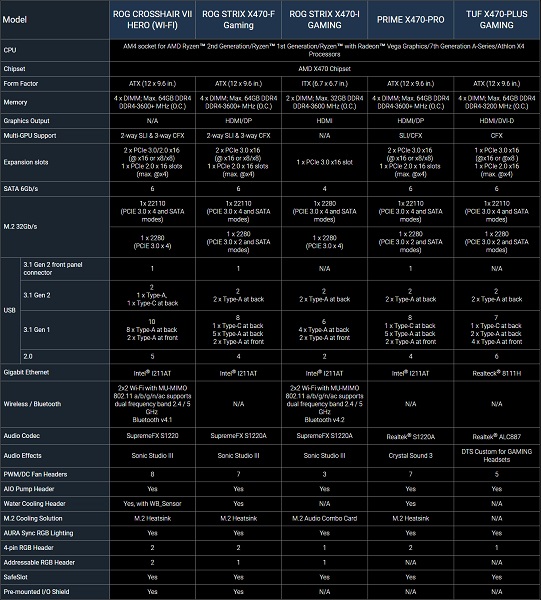Click the SLI/CFX cell

[x=411, y=135]
